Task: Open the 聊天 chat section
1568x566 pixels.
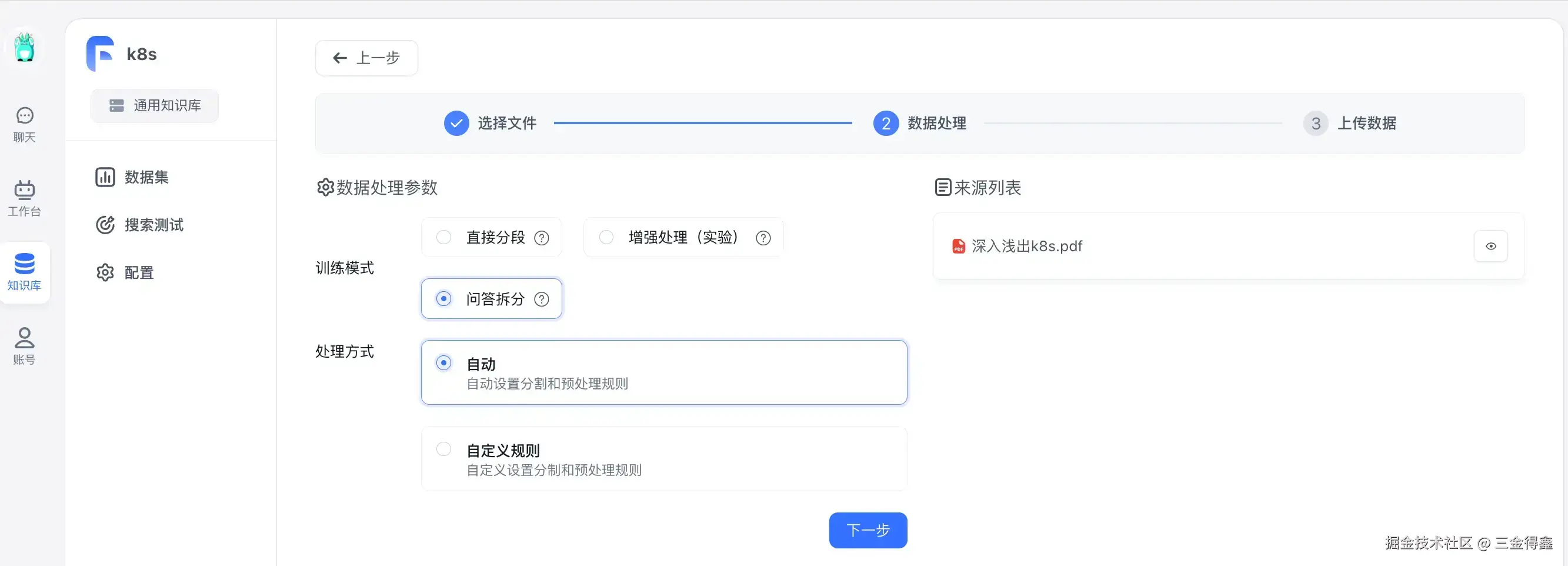Action: coord(24,124)
